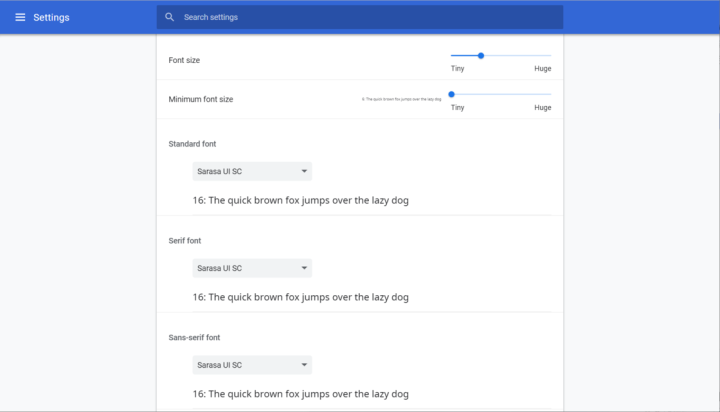The image size is (720, 412).
Task: Open the Serif font dropdown
Action: (x=252, y=268)
